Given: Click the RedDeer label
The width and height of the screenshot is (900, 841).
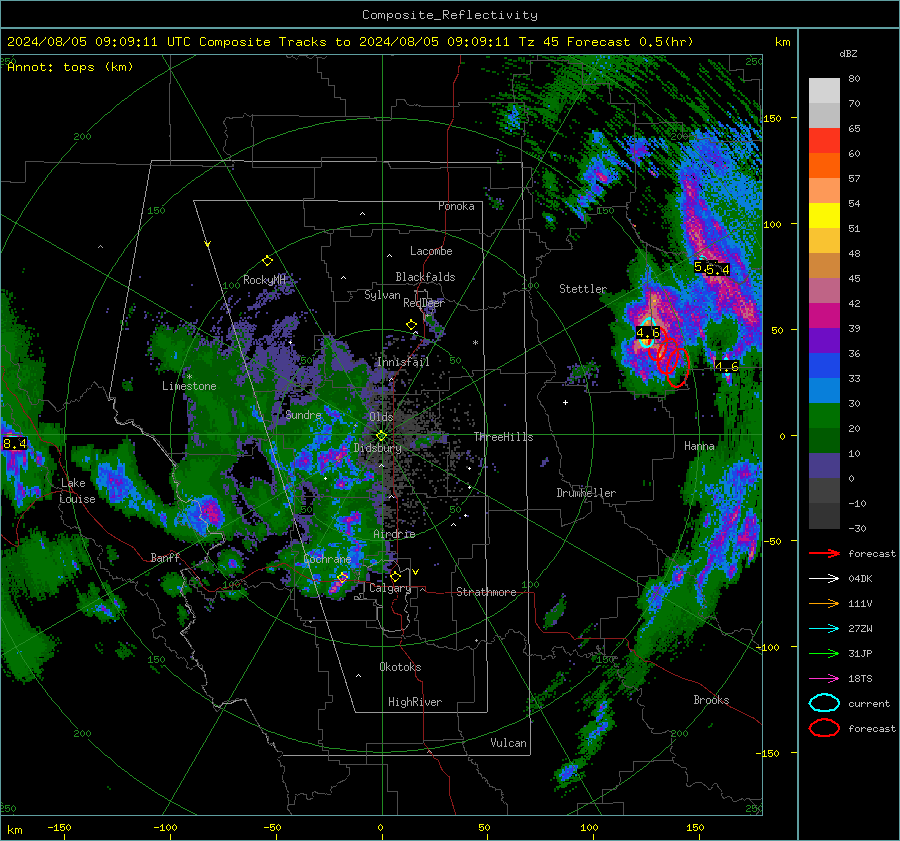Looking at the screenshot, I should tap(424, 303).
